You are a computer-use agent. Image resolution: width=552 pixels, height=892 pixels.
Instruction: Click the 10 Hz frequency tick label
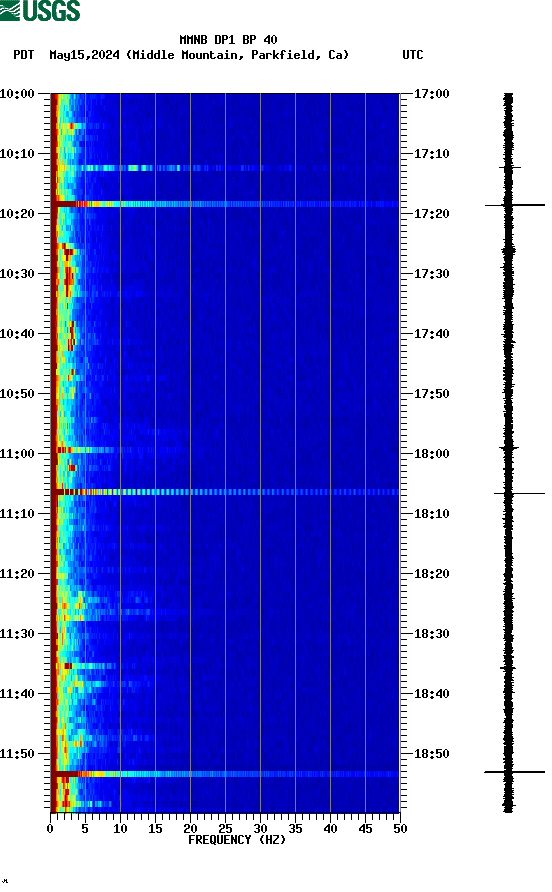tap(120, 829)
